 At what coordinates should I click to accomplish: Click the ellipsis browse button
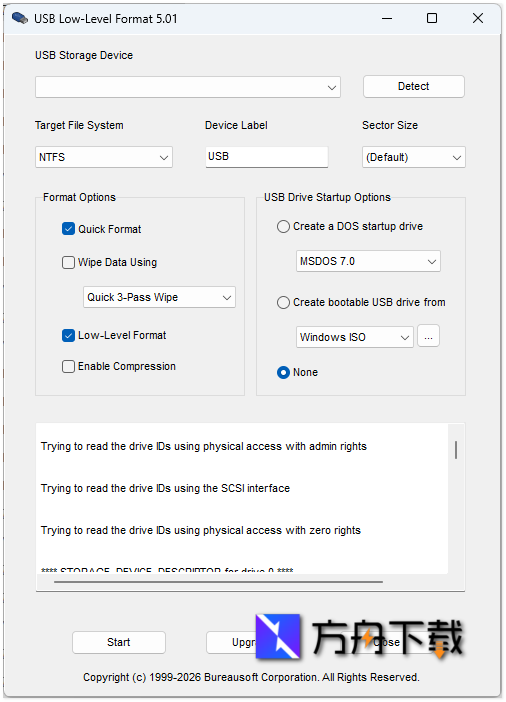point(428,336)
